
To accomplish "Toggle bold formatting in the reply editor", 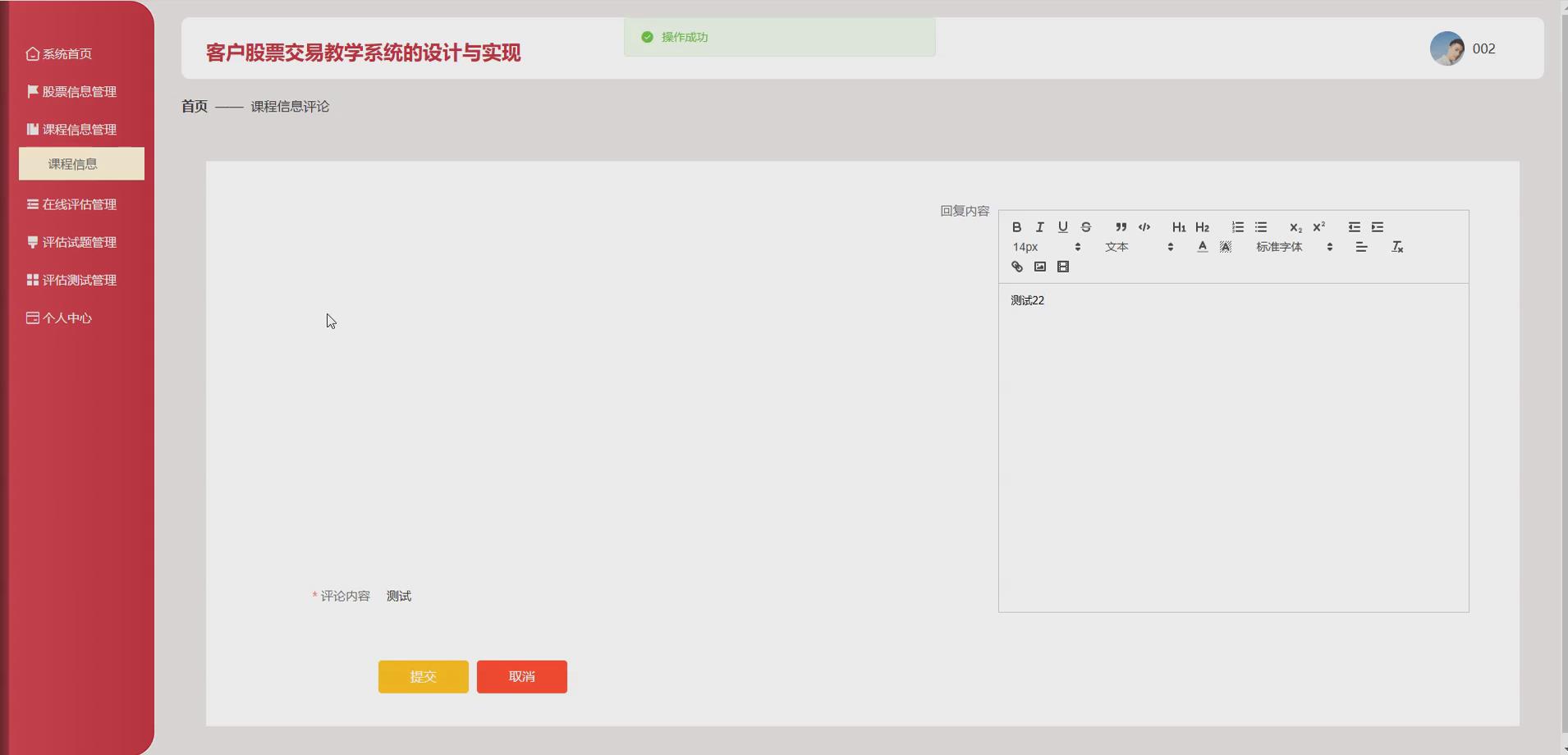I will tap(1017, 227).
